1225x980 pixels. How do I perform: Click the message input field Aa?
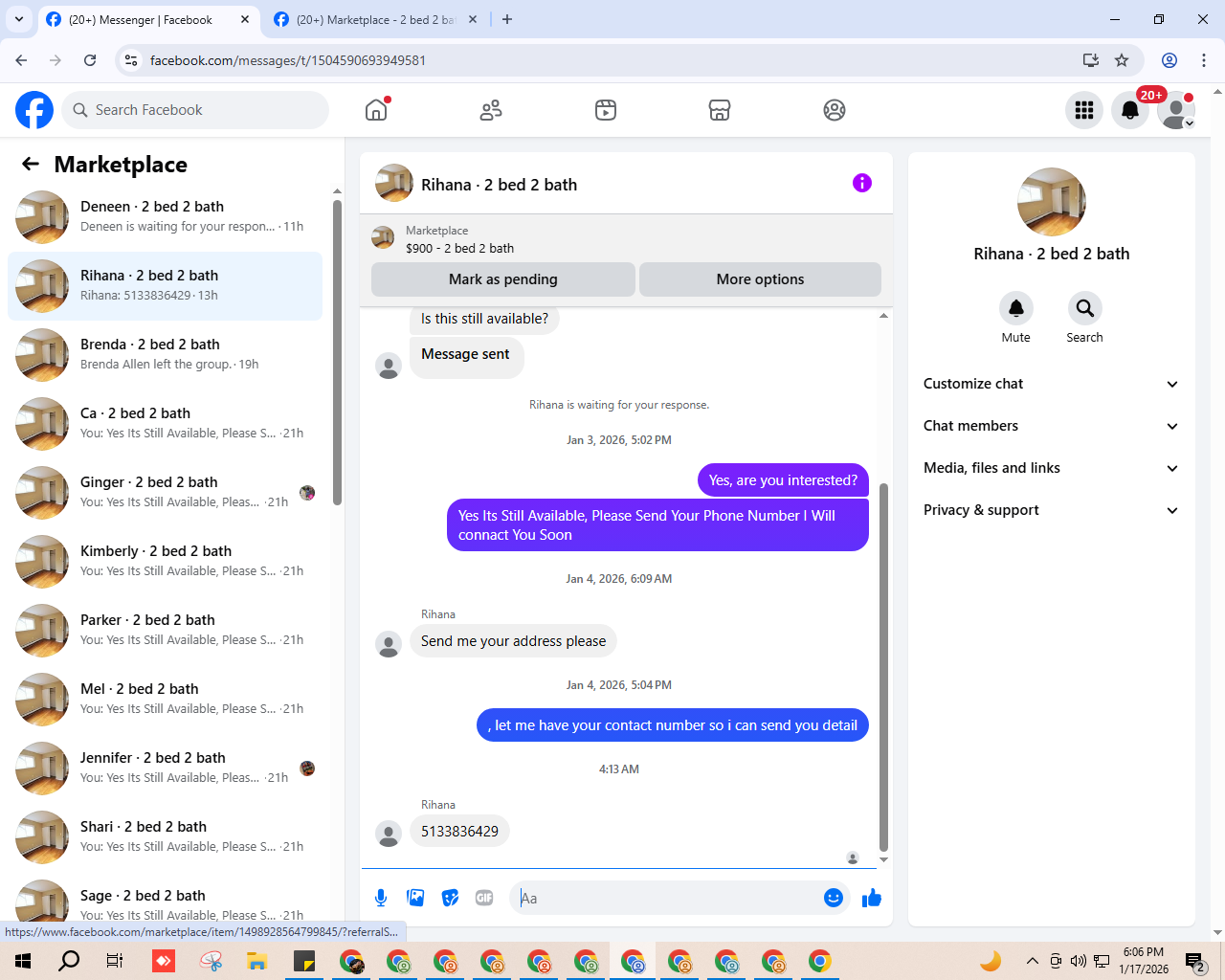tap(668, 898)
